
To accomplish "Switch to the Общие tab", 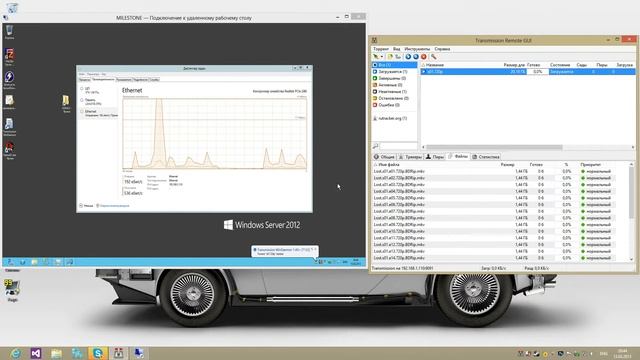I will [x=384, y=157].
